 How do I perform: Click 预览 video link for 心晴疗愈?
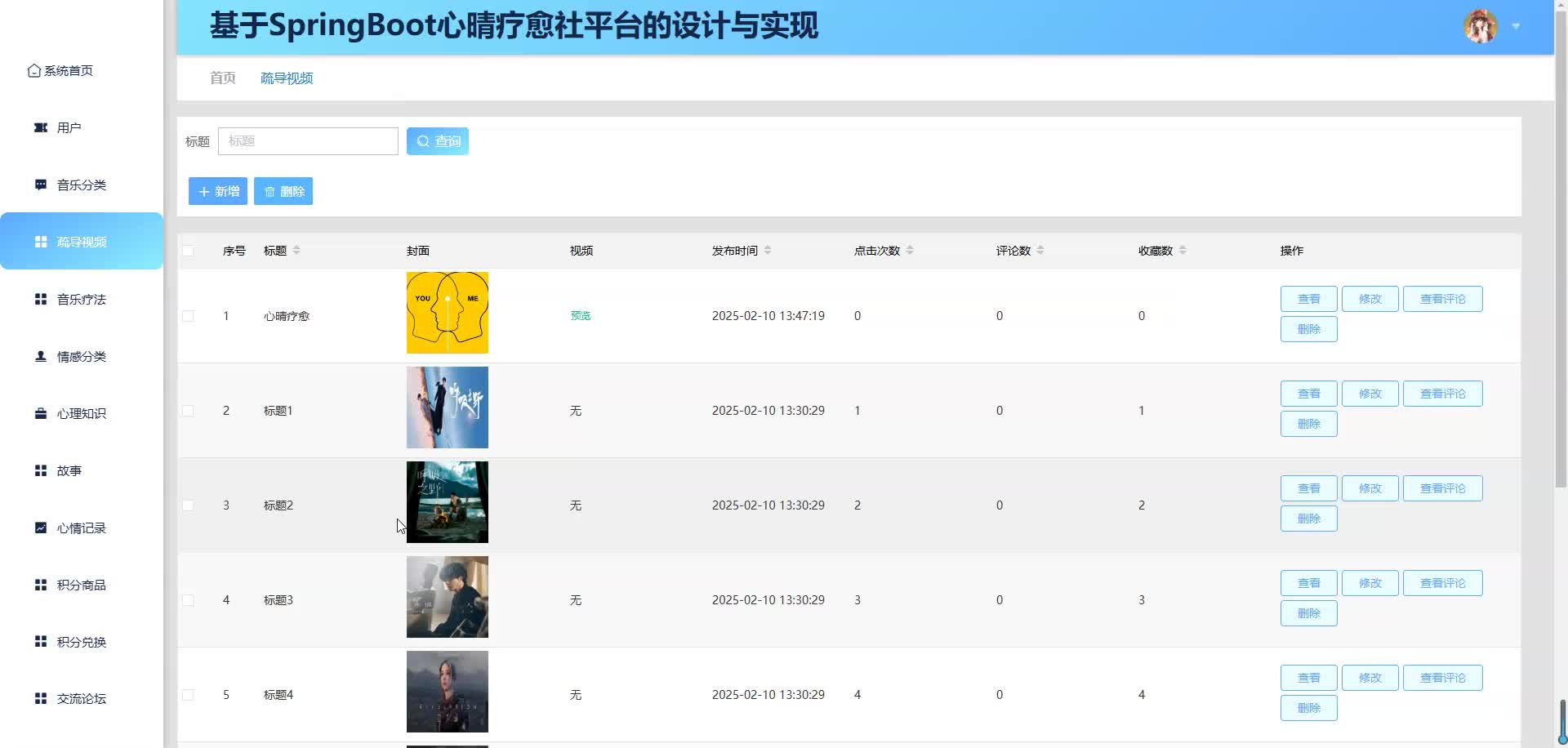[x=581, y=316]
